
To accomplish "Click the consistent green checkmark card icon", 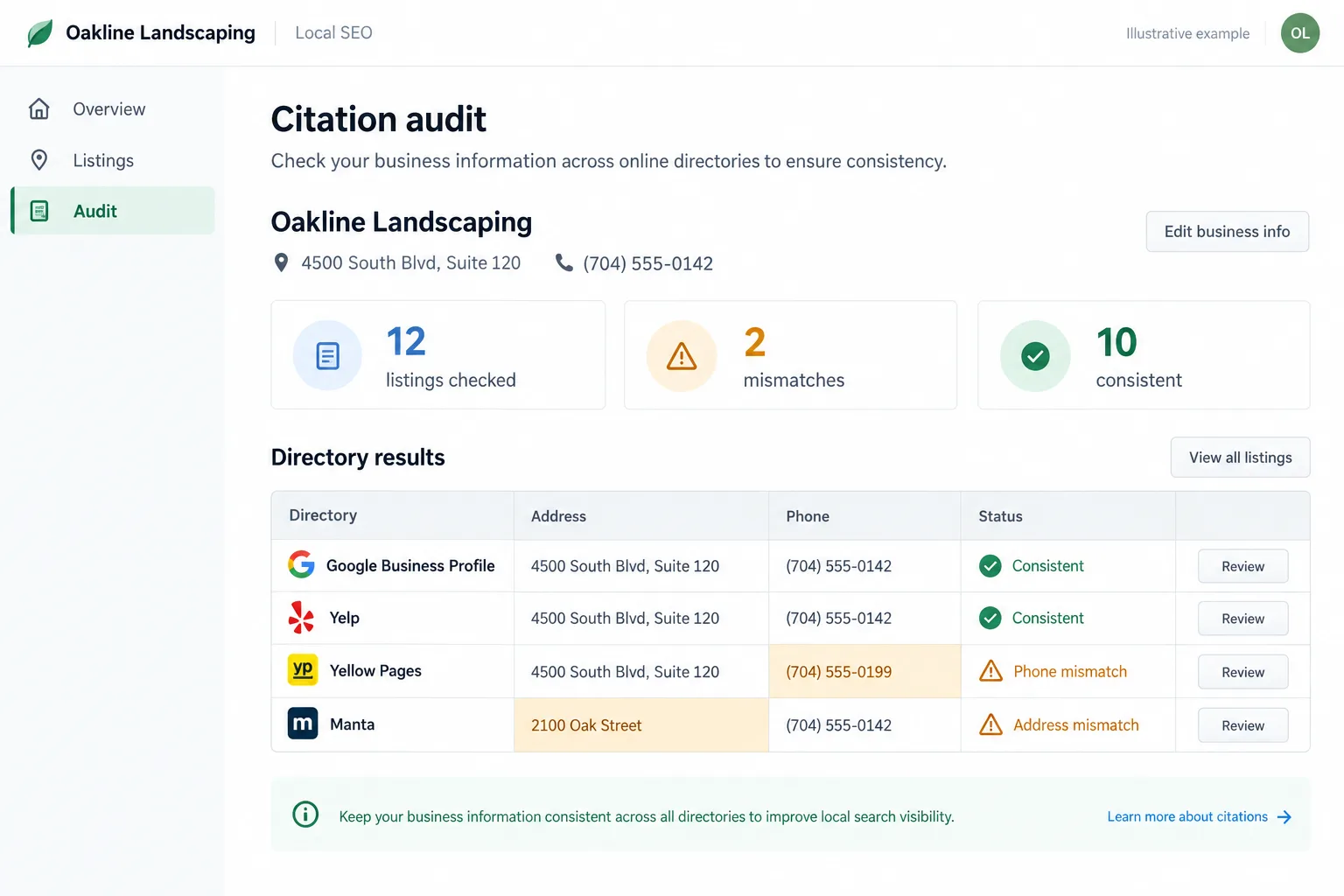I will click(1035, 356).
